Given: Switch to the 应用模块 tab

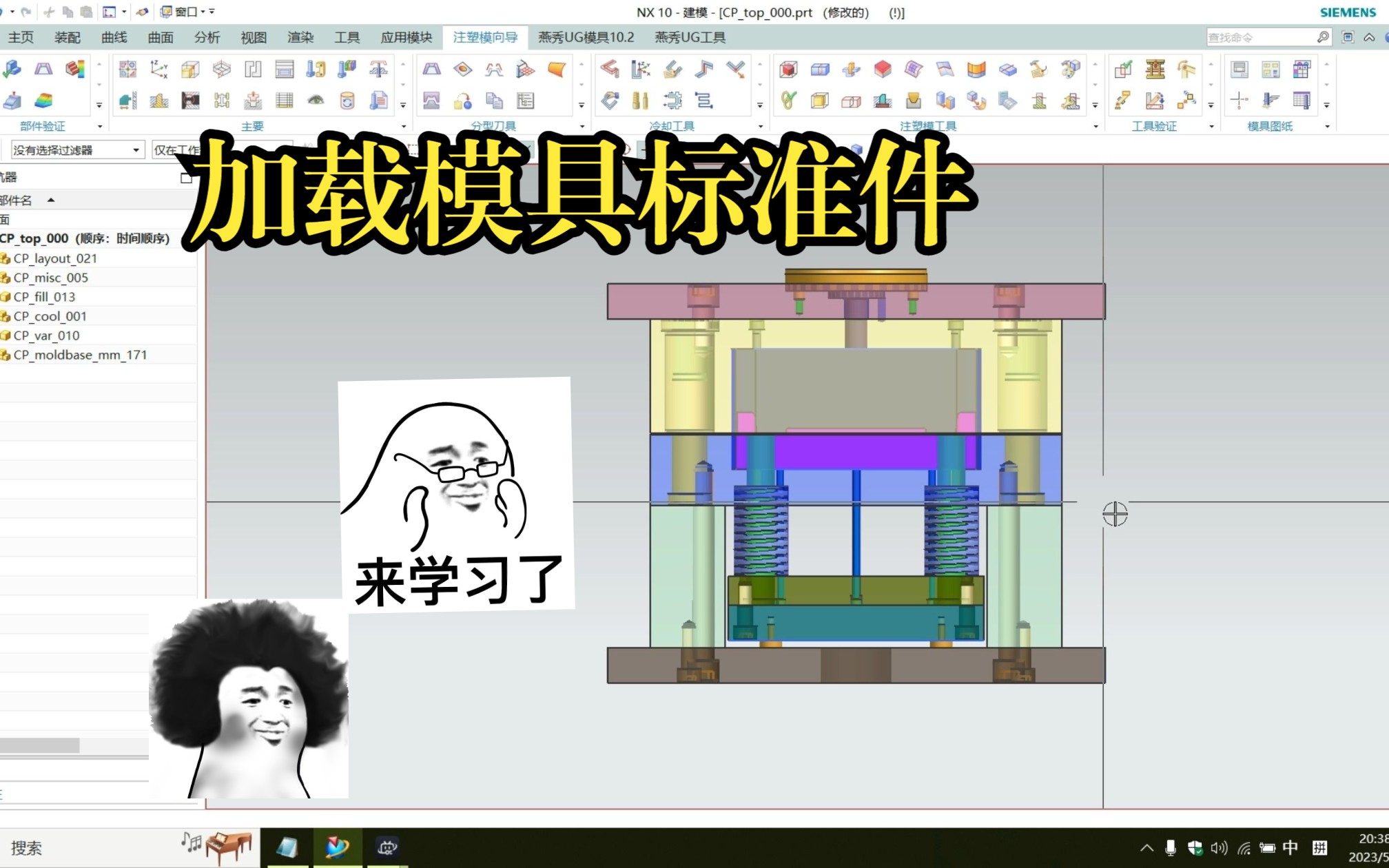Looking at the screenshot, I should pyautogui.click(x=407, y=37).
